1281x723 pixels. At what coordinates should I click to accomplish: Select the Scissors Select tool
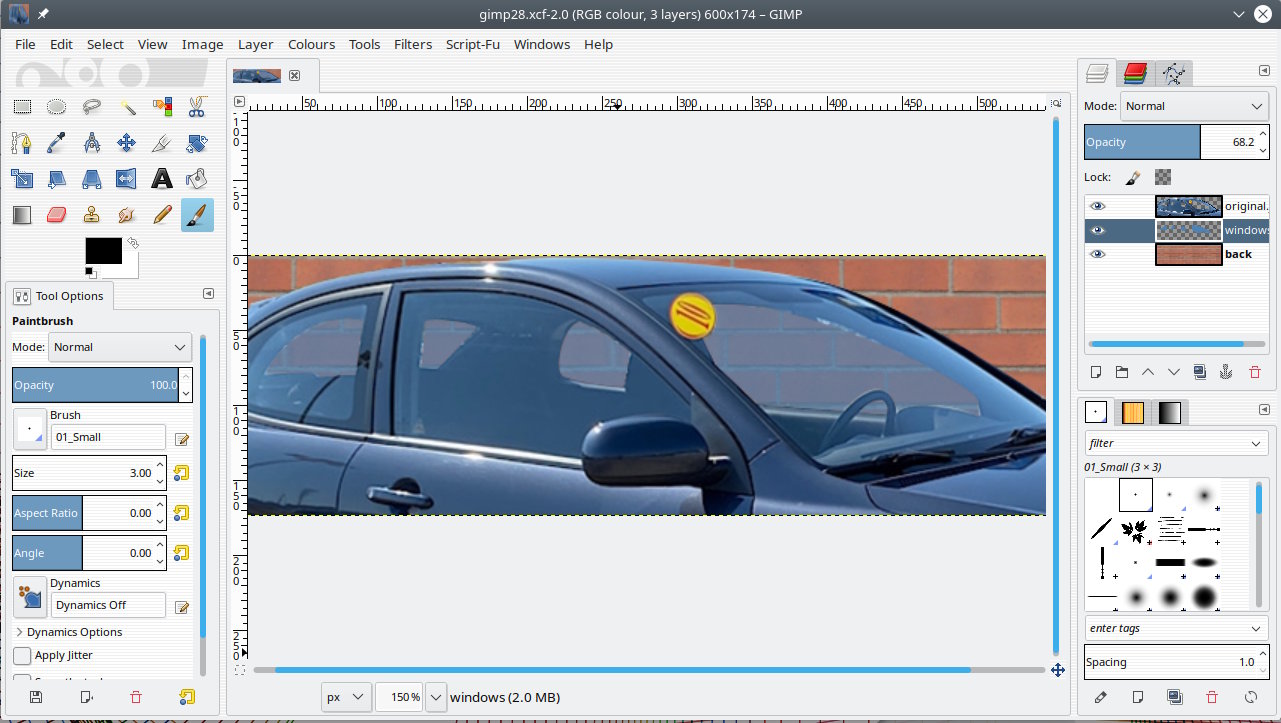point(197,107)
